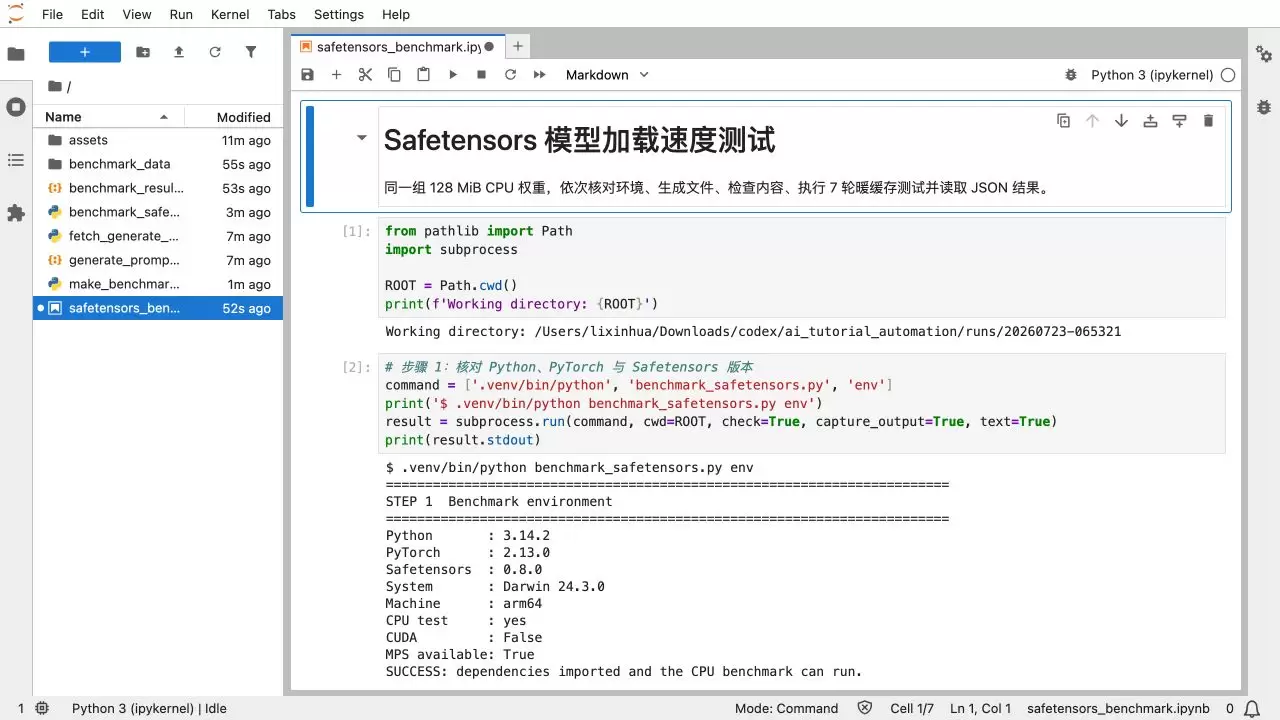This screenshot has width=1280, height=720.
Task: Click notebook trust shield icon
Action: click(865, 708)
